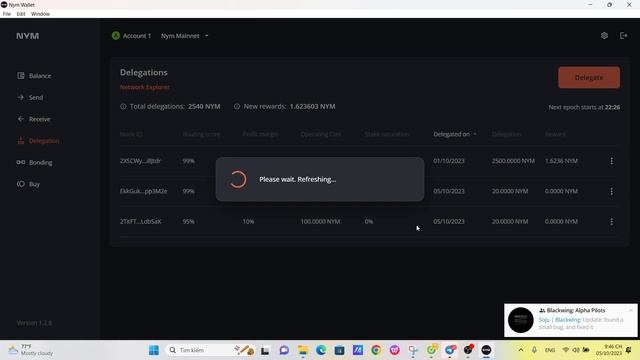The height and width of the screenshot is (360, 640).
Task: Click node ID 2XSCWy...8jtdr
Action: coord(140,161)
